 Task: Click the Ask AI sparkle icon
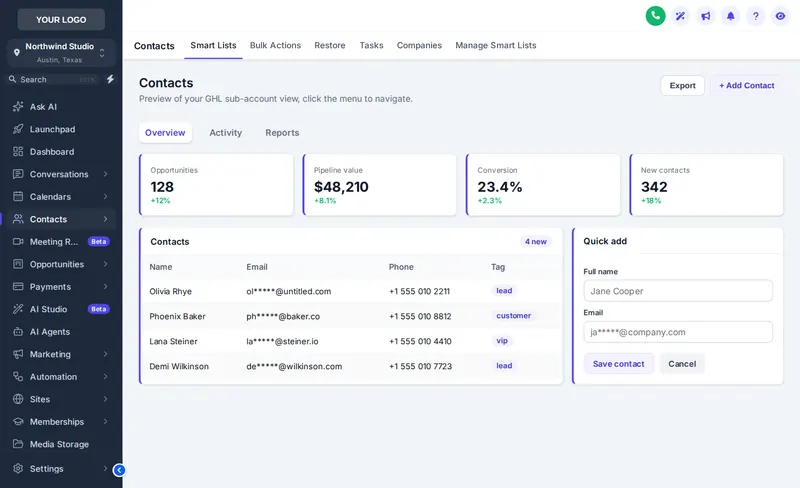point(18,107)
